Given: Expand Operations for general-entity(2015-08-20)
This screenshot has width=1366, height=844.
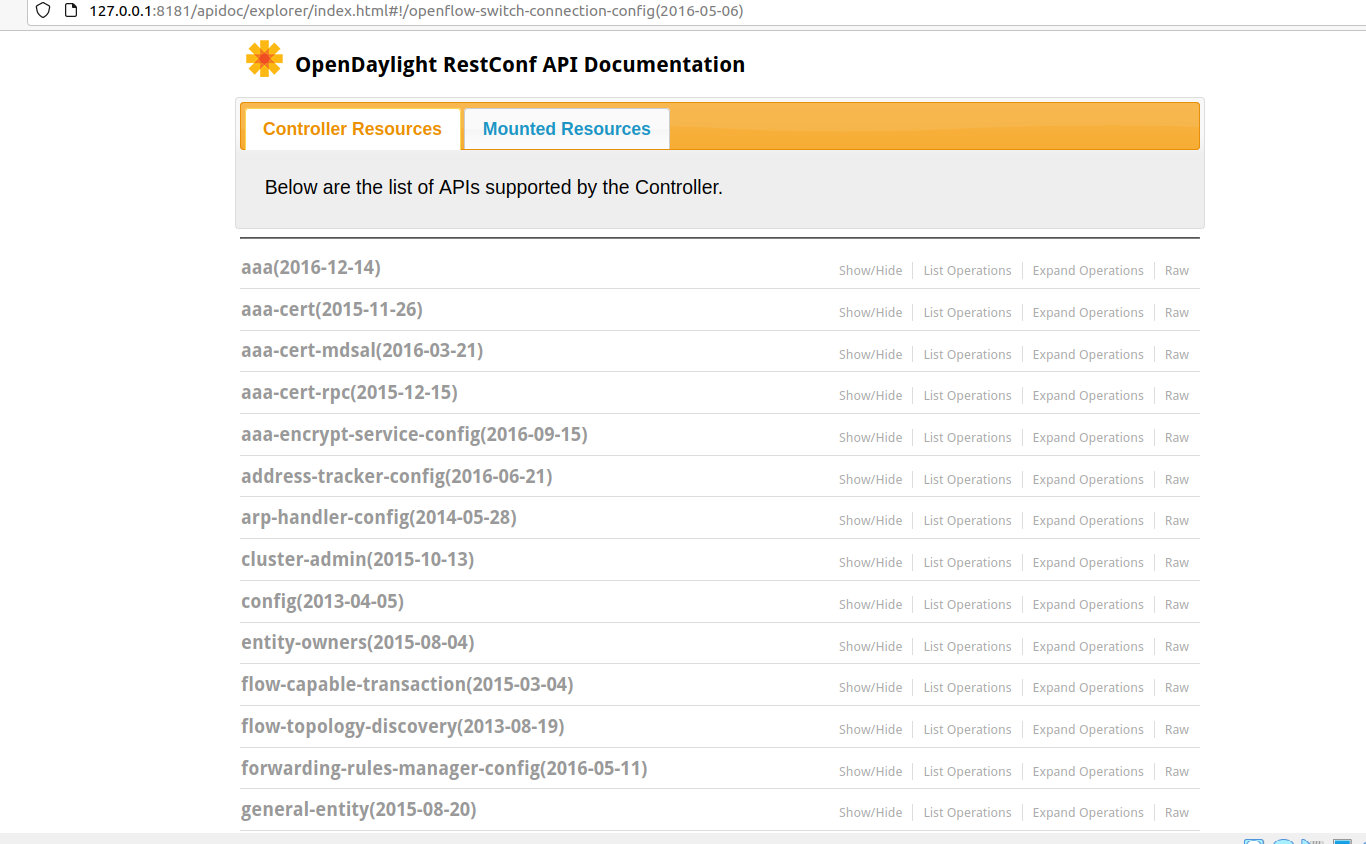Looking at the screenshot, I should tap(1087, 813).
